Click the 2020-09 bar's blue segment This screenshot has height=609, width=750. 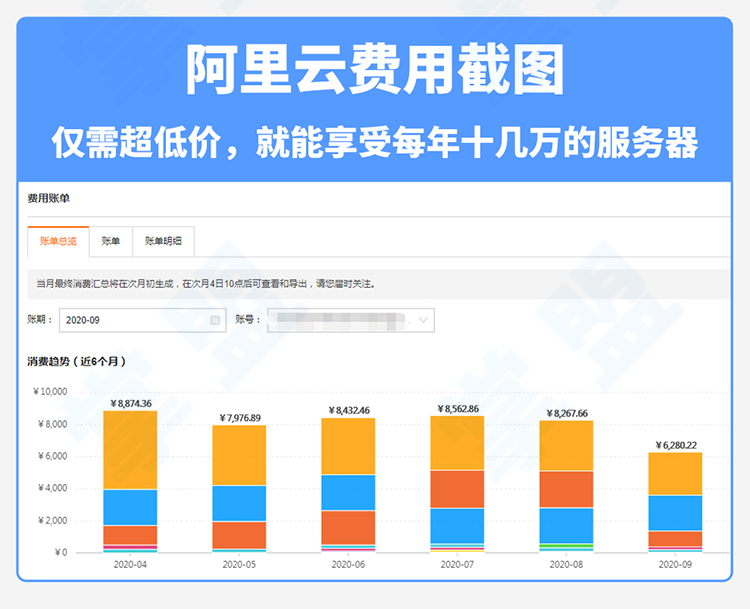[x=675, y=513]
